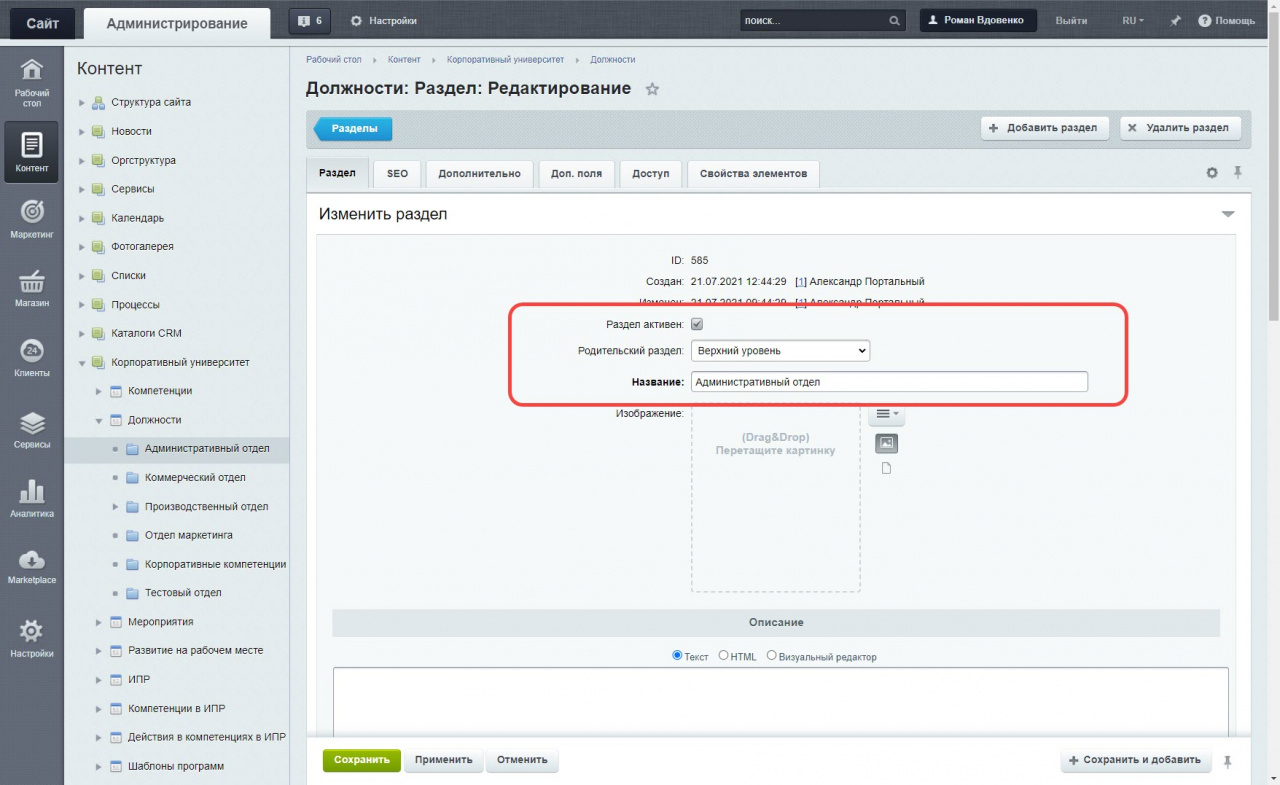This screenshot has height=785, width=1280.
Task: Click the Выйти logout link
Action: coord(1071,21)
